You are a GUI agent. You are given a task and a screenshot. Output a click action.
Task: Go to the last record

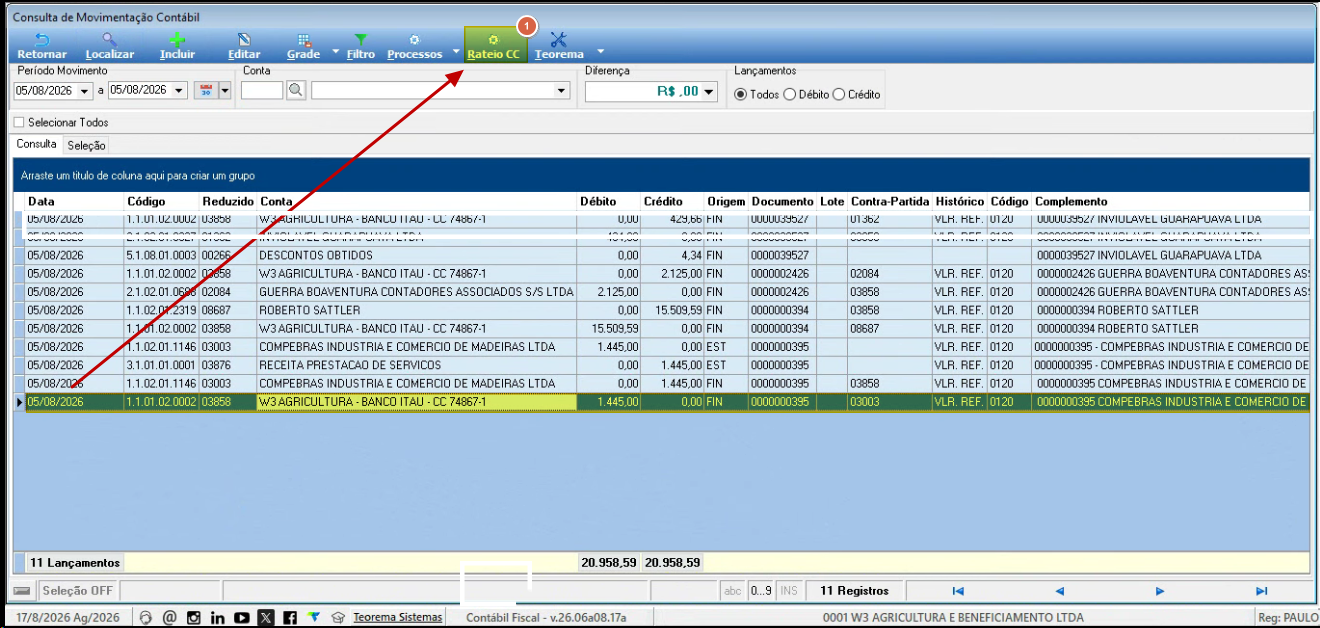click(1261, 591)
